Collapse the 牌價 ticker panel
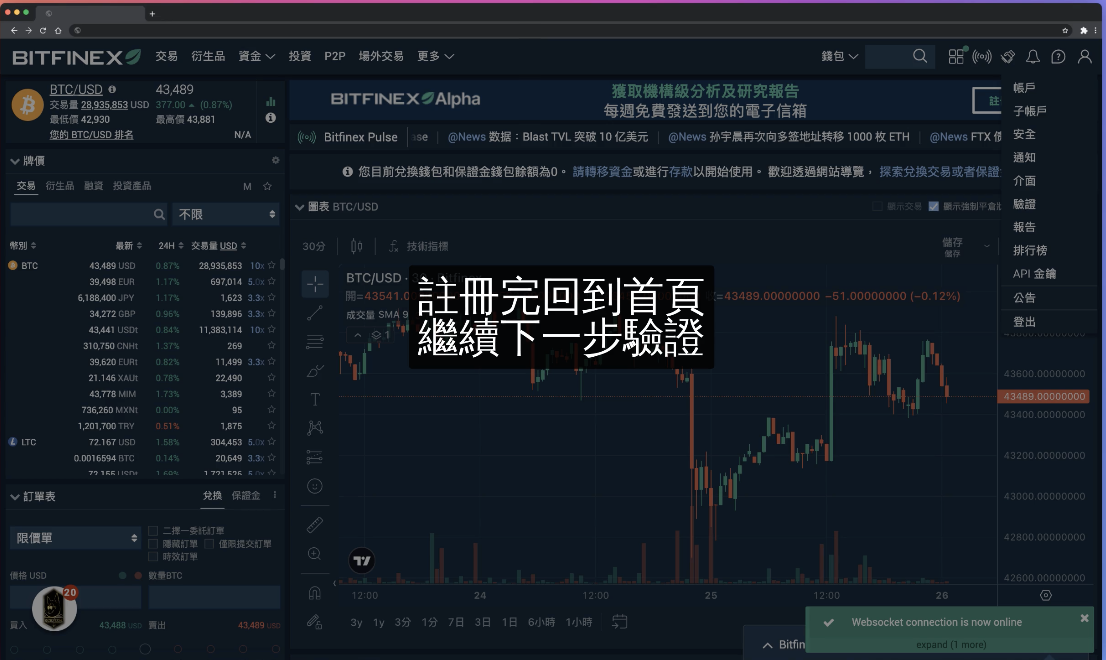The height and width of the screenshot is (660, 1106). 15,161
